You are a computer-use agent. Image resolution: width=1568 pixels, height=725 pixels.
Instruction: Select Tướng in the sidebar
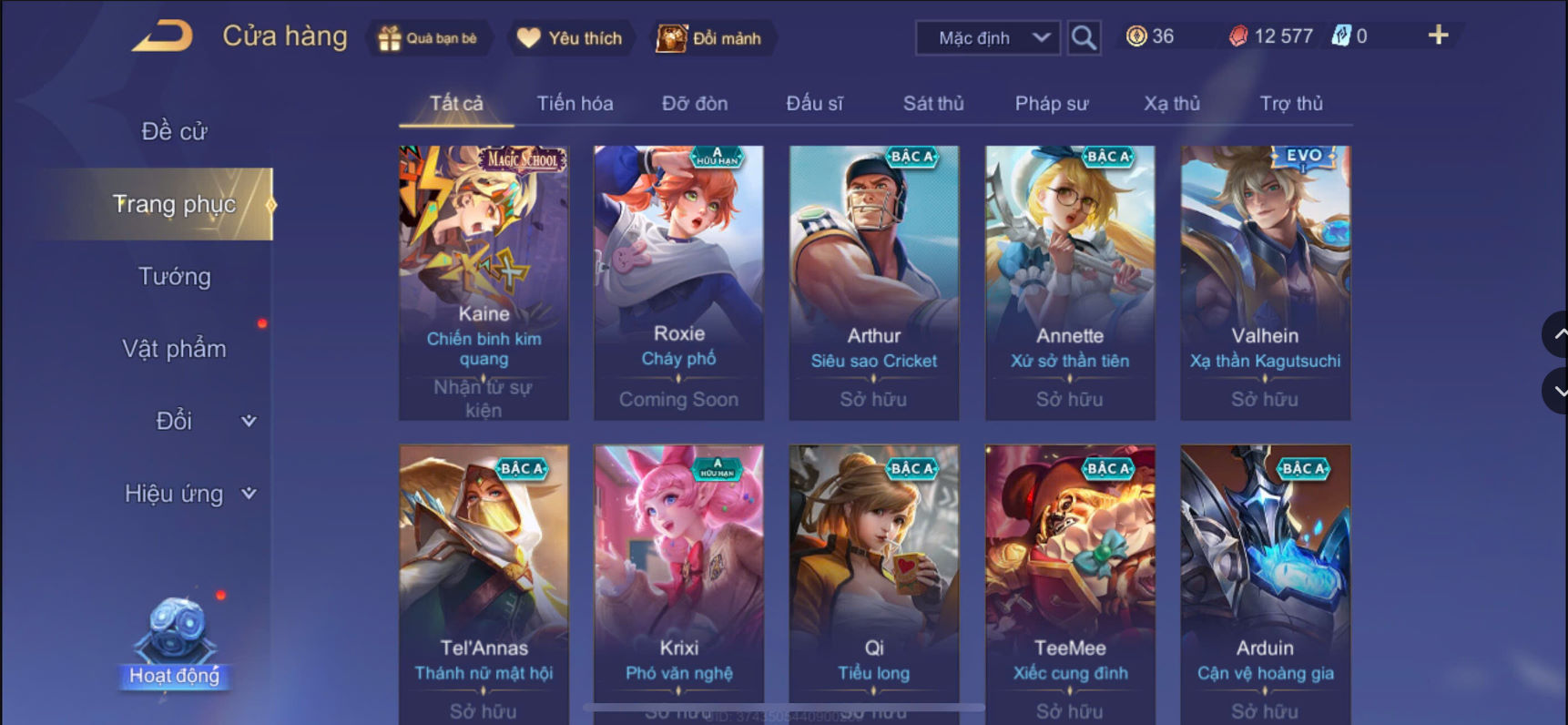click(x=174, y=276)
